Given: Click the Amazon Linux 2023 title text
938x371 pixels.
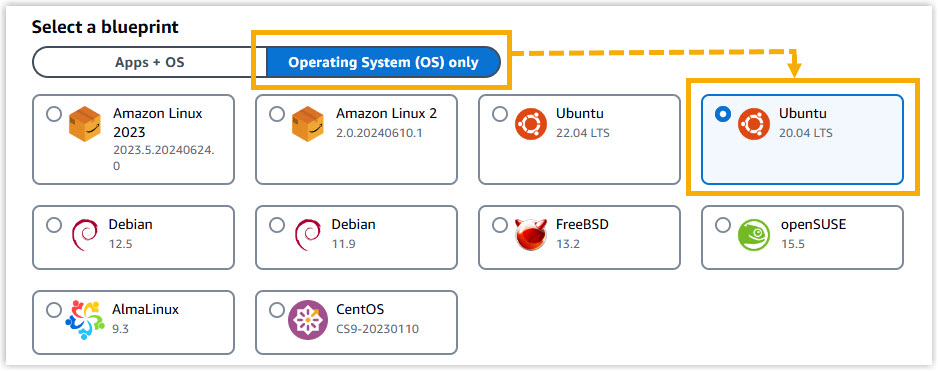Looking at the screenshot, I should point(158,123).
